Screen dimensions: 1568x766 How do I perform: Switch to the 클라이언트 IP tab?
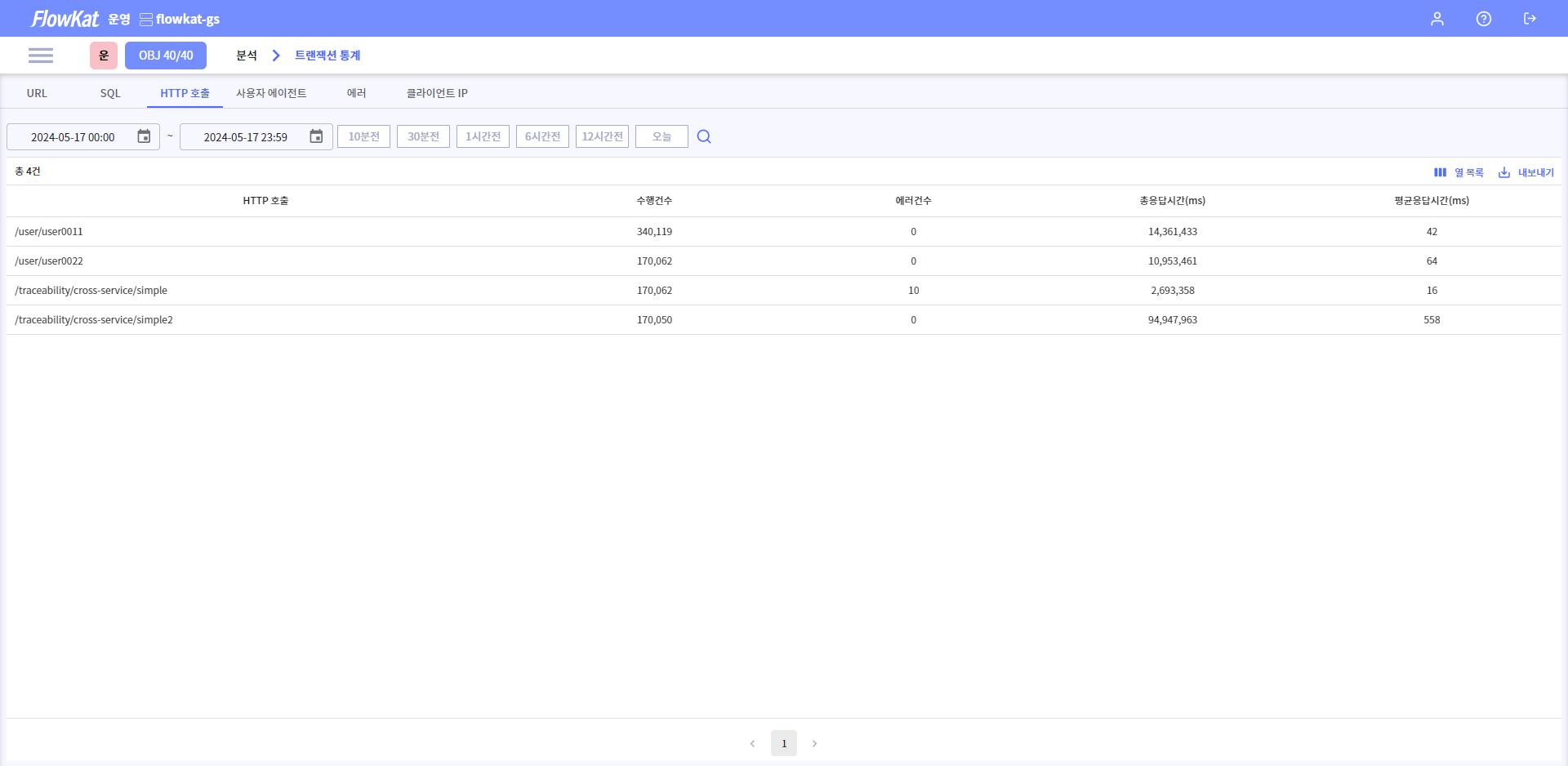click(437, 93)
